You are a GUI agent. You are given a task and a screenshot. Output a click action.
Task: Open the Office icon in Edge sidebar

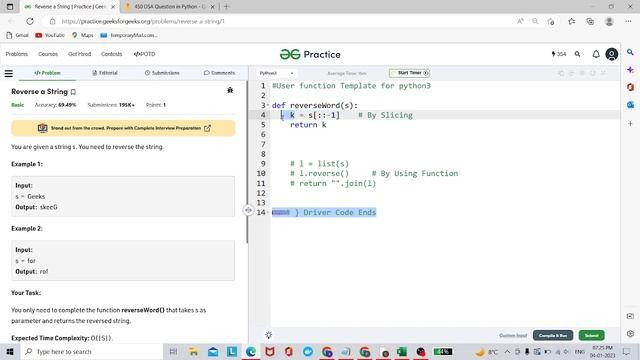[x=630, y=87]
